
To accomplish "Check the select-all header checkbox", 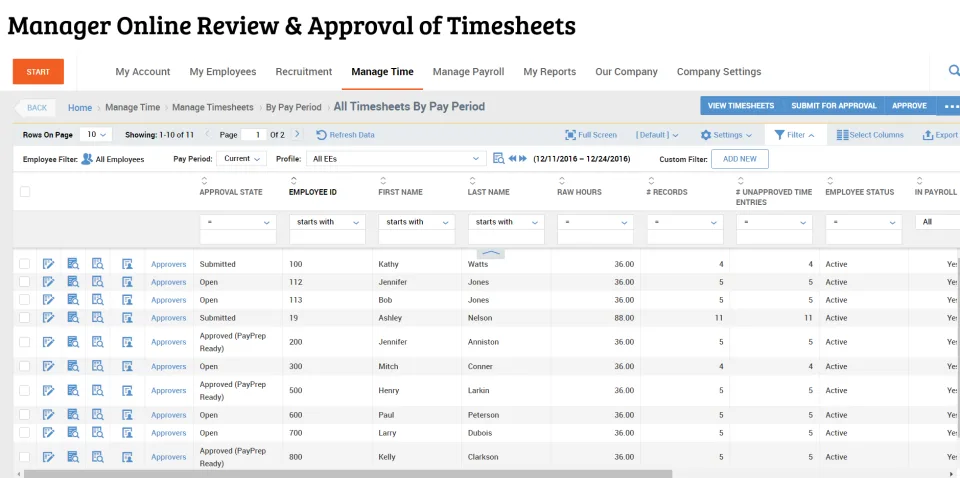I will (24, 192).
